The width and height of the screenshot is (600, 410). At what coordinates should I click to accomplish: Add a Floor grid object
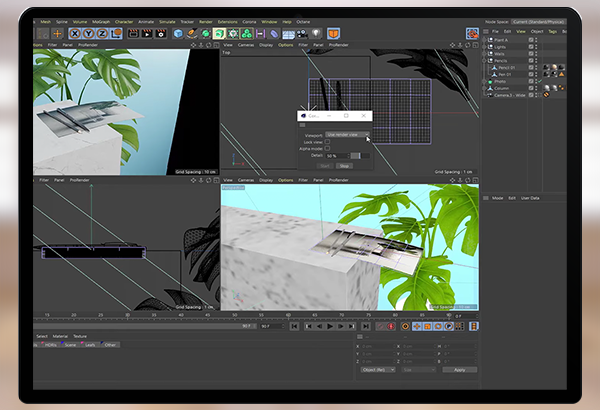288,34
